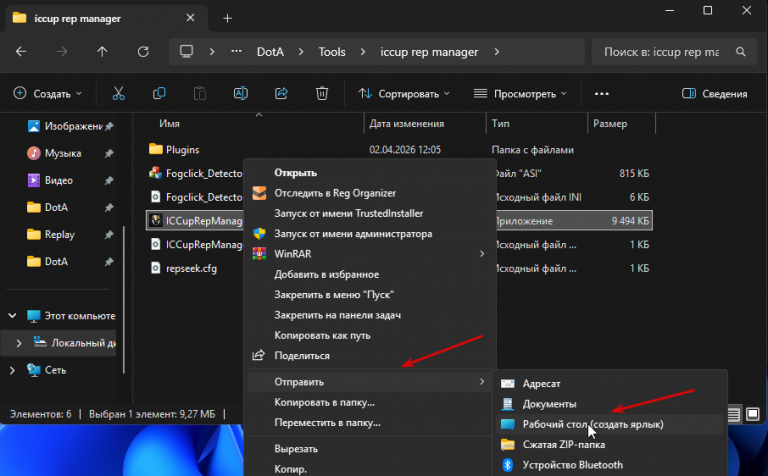Go up one folder level
The image size is (768, 476).
pos(102,51)
